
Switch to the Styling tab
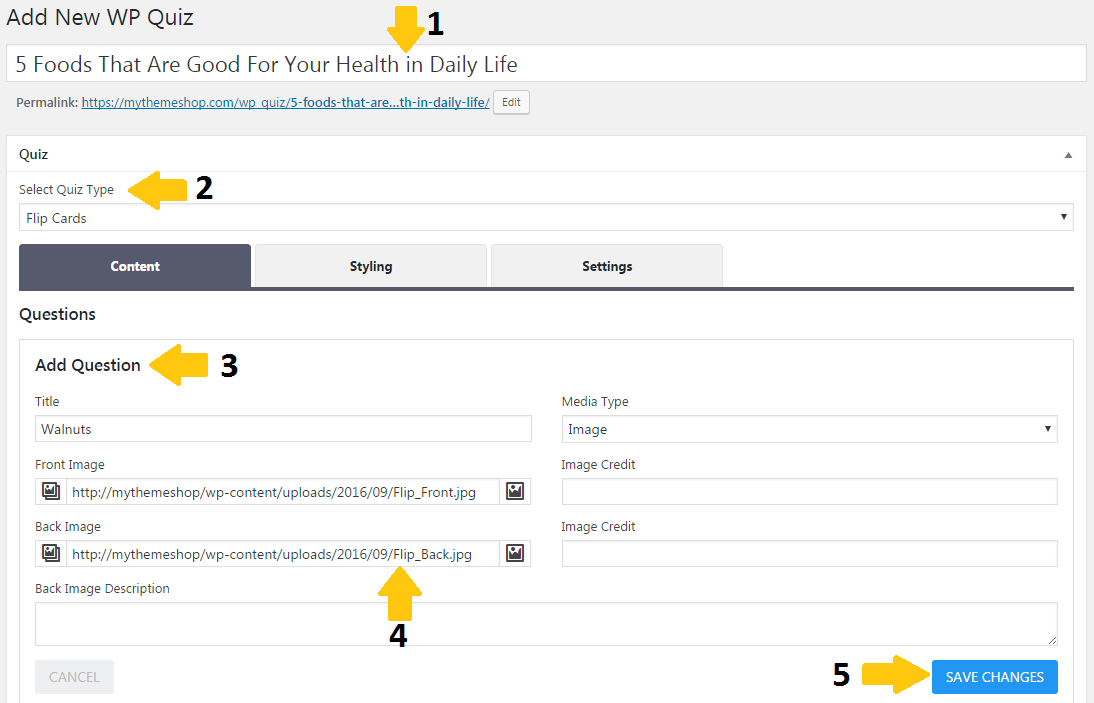(370, 266)
